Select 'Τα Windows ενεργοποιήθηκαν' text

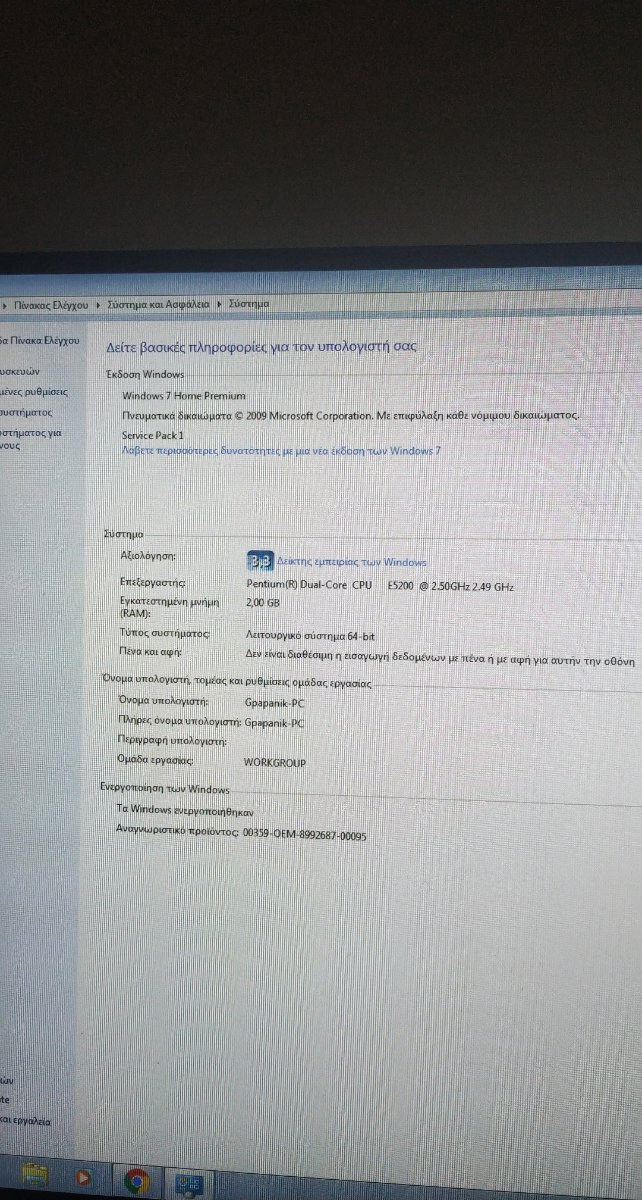click(x=185, y=809)
